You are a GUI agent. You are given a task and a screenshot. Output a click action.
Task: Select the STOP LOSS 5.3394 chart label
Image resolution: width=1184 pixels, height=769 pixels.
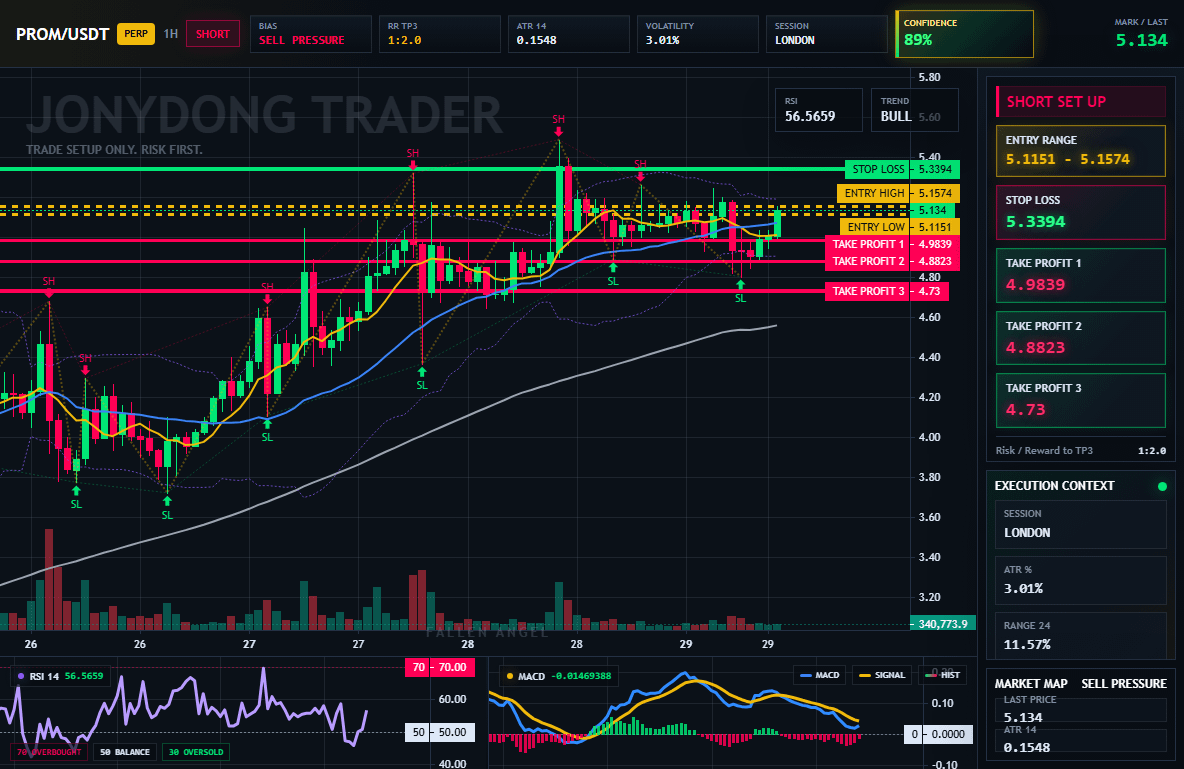(x=902, y=169)
